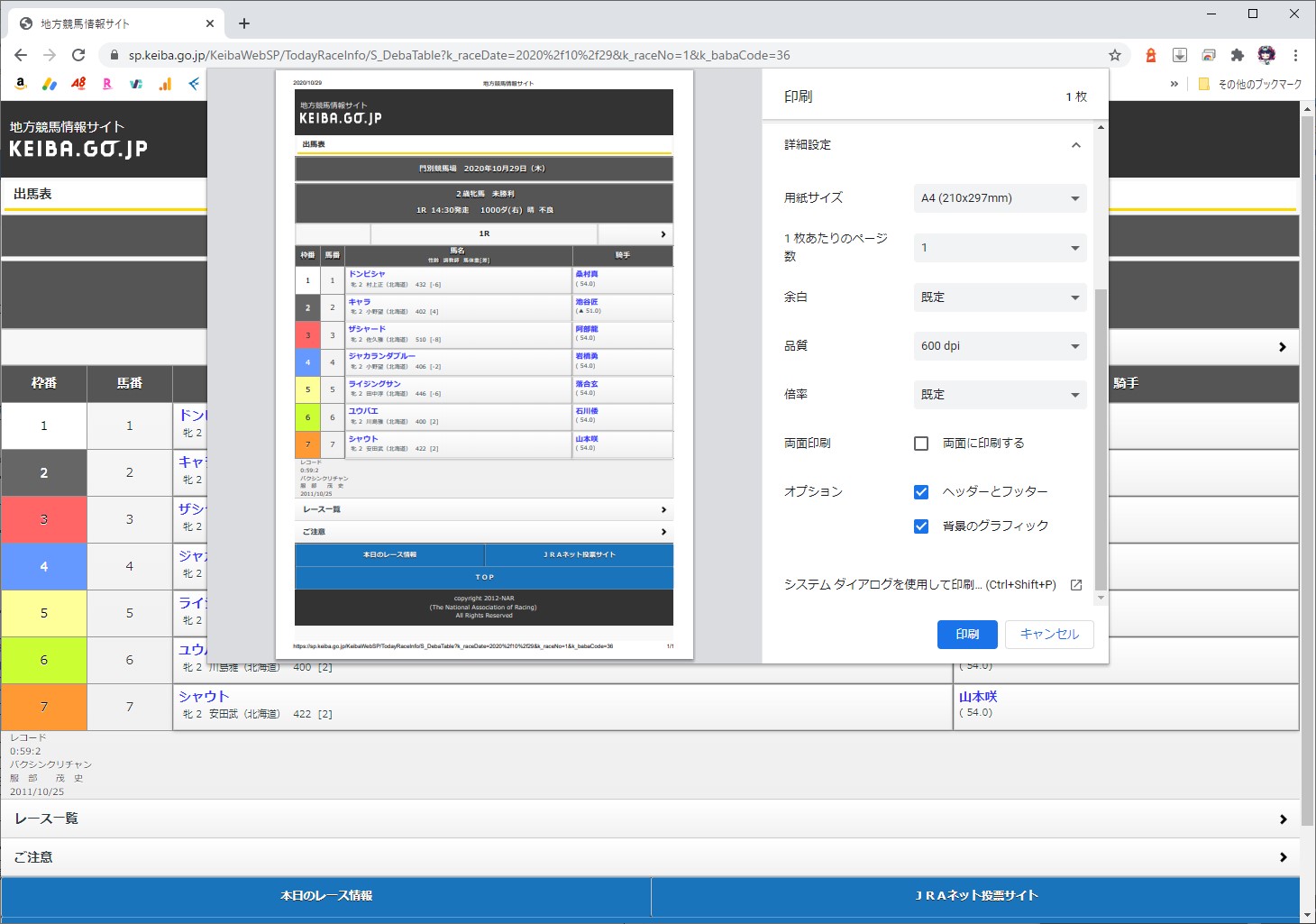1316x924 pixels.
Task: Collapse the 詳細設定 section
Action: [1075, 145]
